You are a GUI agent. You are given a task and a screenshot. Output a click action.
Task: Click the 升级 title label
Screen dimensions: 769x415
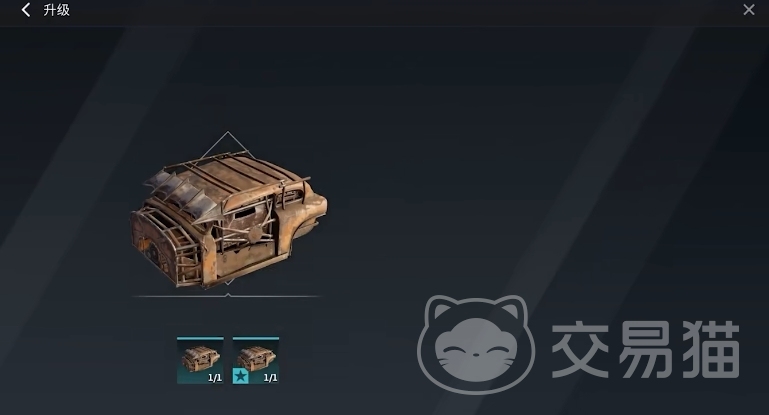pos(56,10)
